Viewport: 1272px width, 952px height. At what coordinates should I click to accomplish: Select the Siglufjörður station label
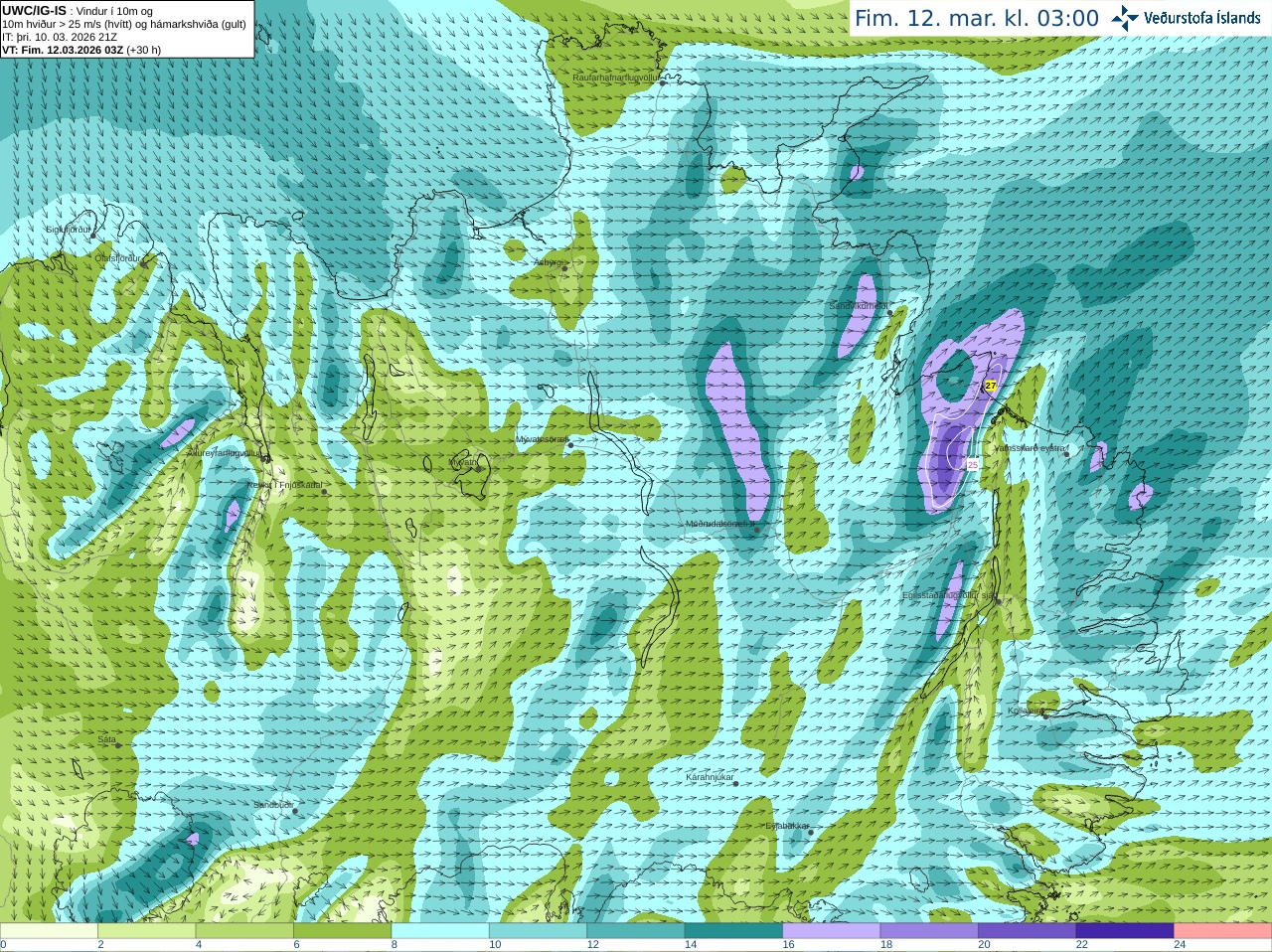click(x=69, y=230)
